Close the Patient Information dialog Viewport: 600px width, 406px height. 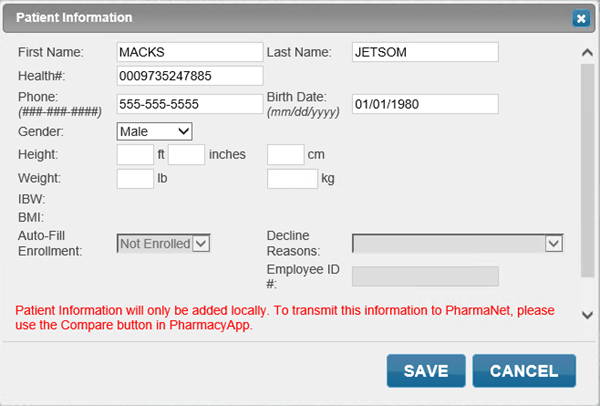click(580, 18)
